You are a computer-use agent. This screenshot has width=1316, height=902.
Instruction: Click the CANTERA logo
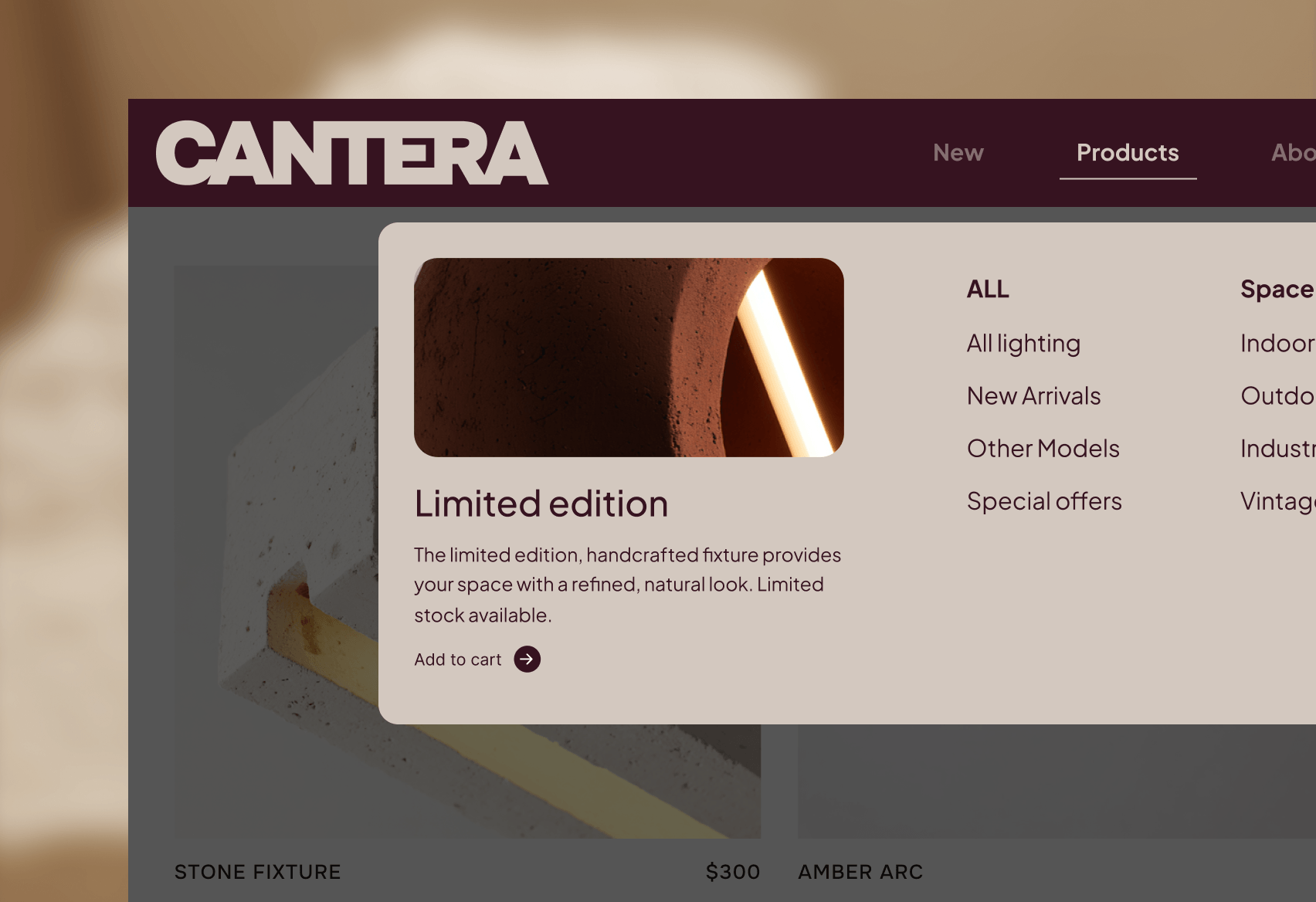click(352, 153)
